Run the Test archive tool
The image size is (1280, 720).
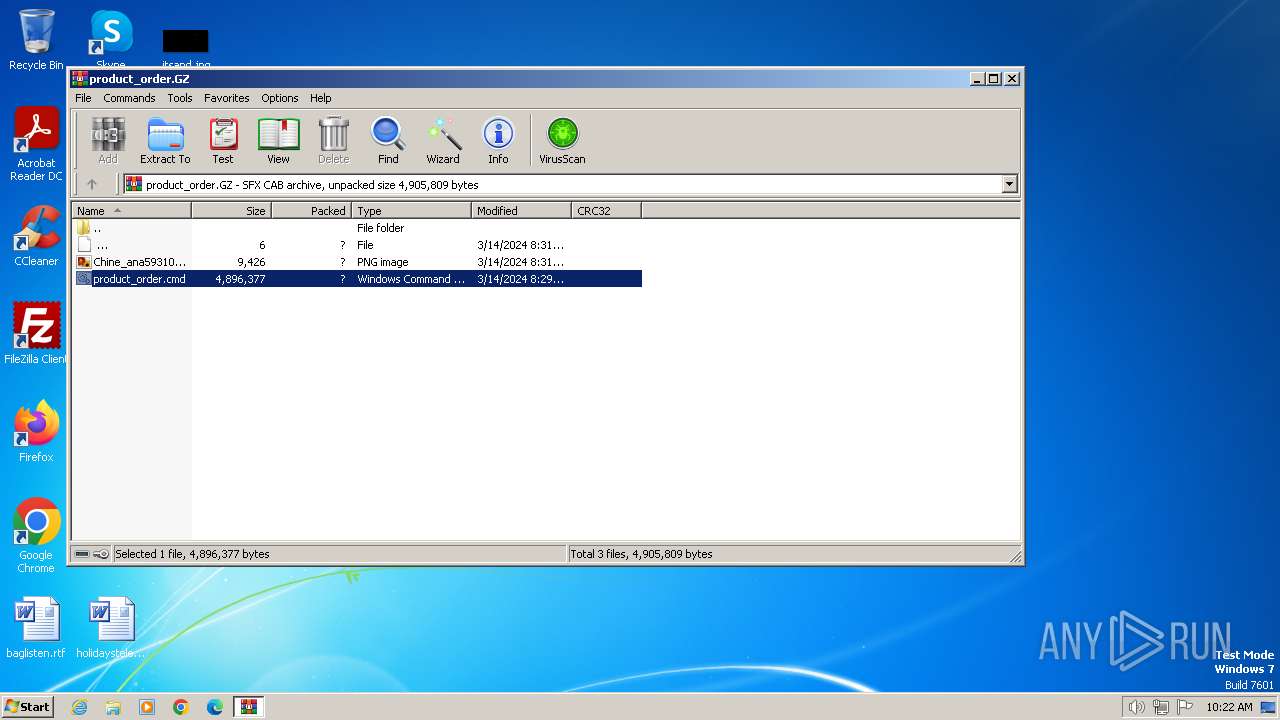223,140
